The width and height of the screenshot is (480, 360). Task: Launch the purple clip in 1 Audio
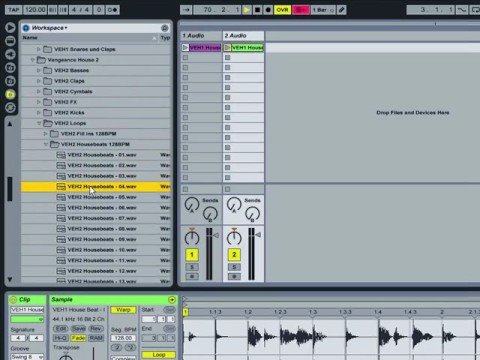click(x=185, y=48)
